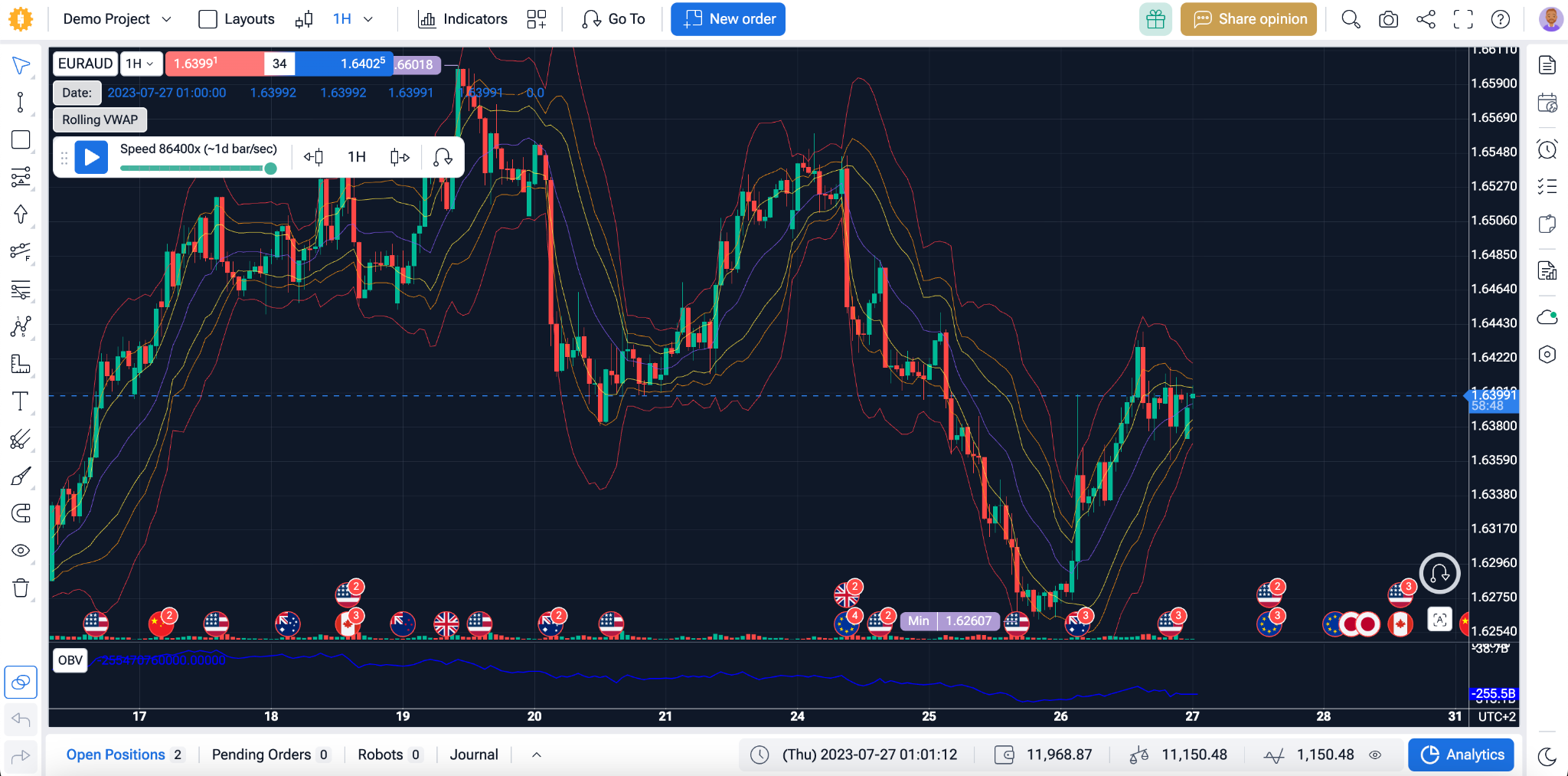Open the search magnifier
1568x776 pixels.
pos(1351,19)
